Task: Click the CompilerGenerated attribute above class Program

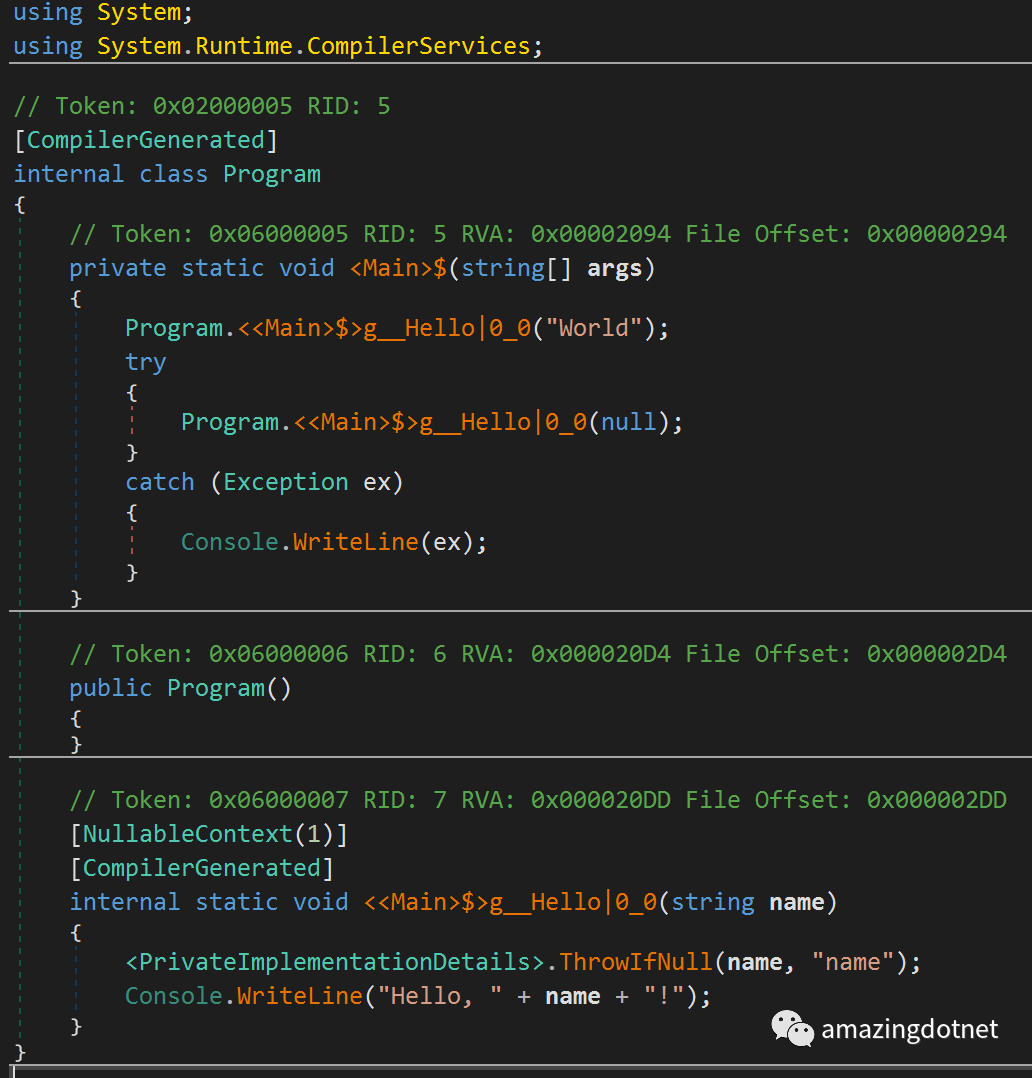Action: (146, 140)
